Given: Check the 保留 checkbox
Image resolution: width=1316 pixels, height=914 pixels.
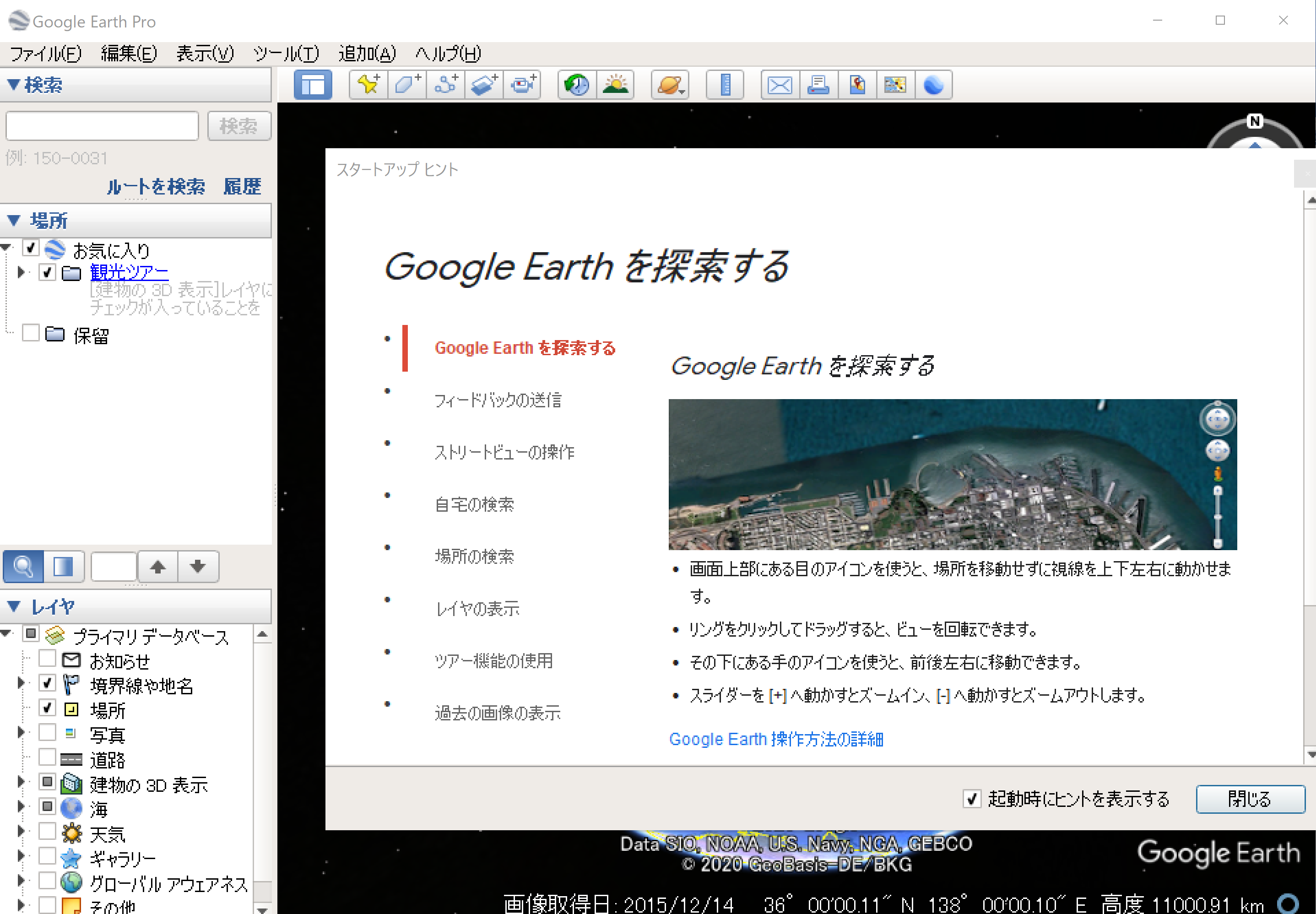Looking at the screenshot, I should (30, 333).
